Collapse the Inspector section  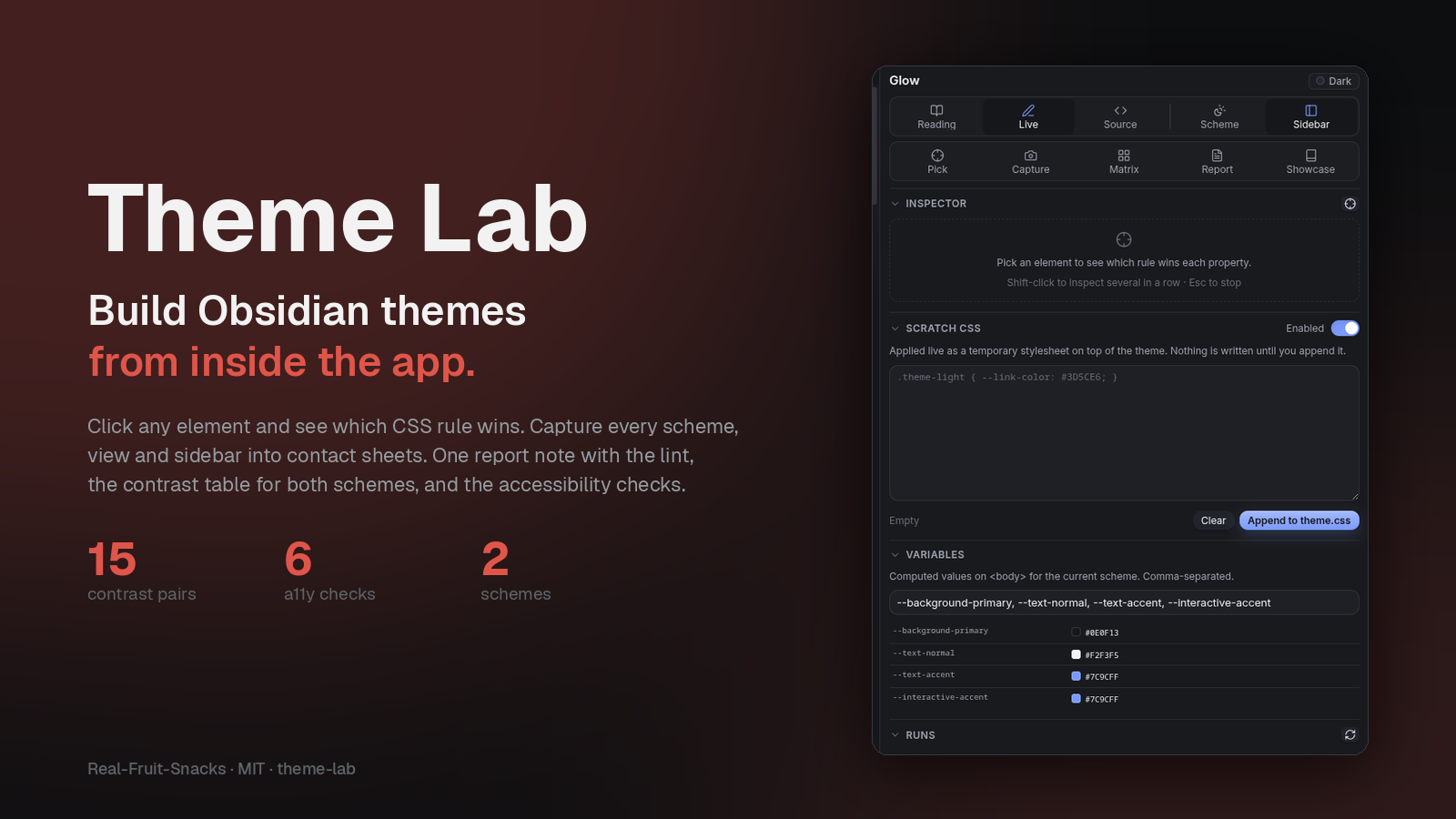pos(895,204)
